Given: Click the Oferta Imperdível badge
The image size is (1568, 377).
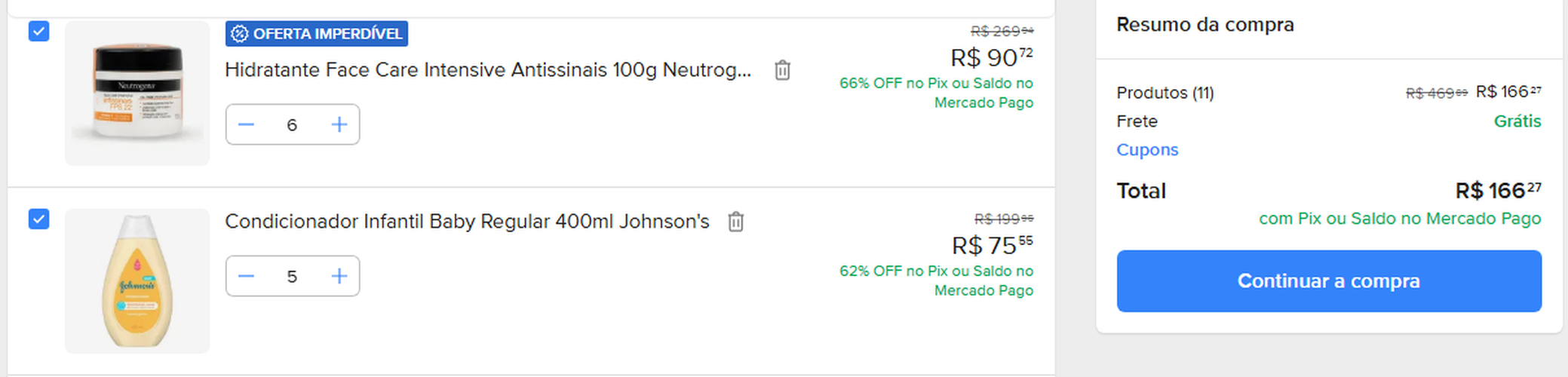Looking at the screenshot, I should pyautogui.click(x=317, y=34).
